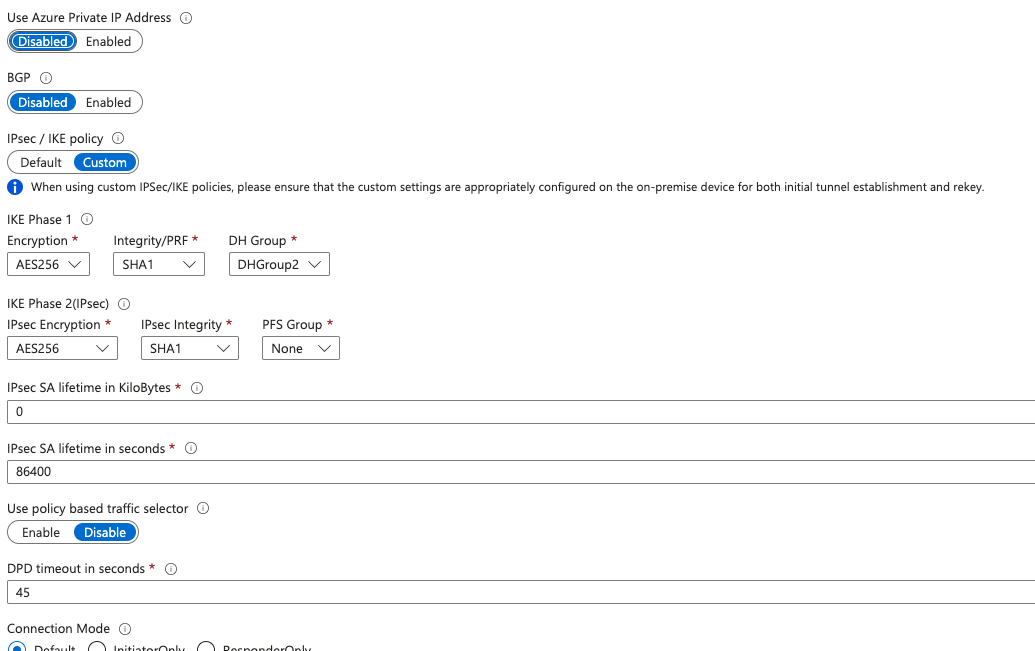Click IPsec SA lifetime in KiloBytes field
Screen dimensions: 1035x651
(x=521, y=411)
